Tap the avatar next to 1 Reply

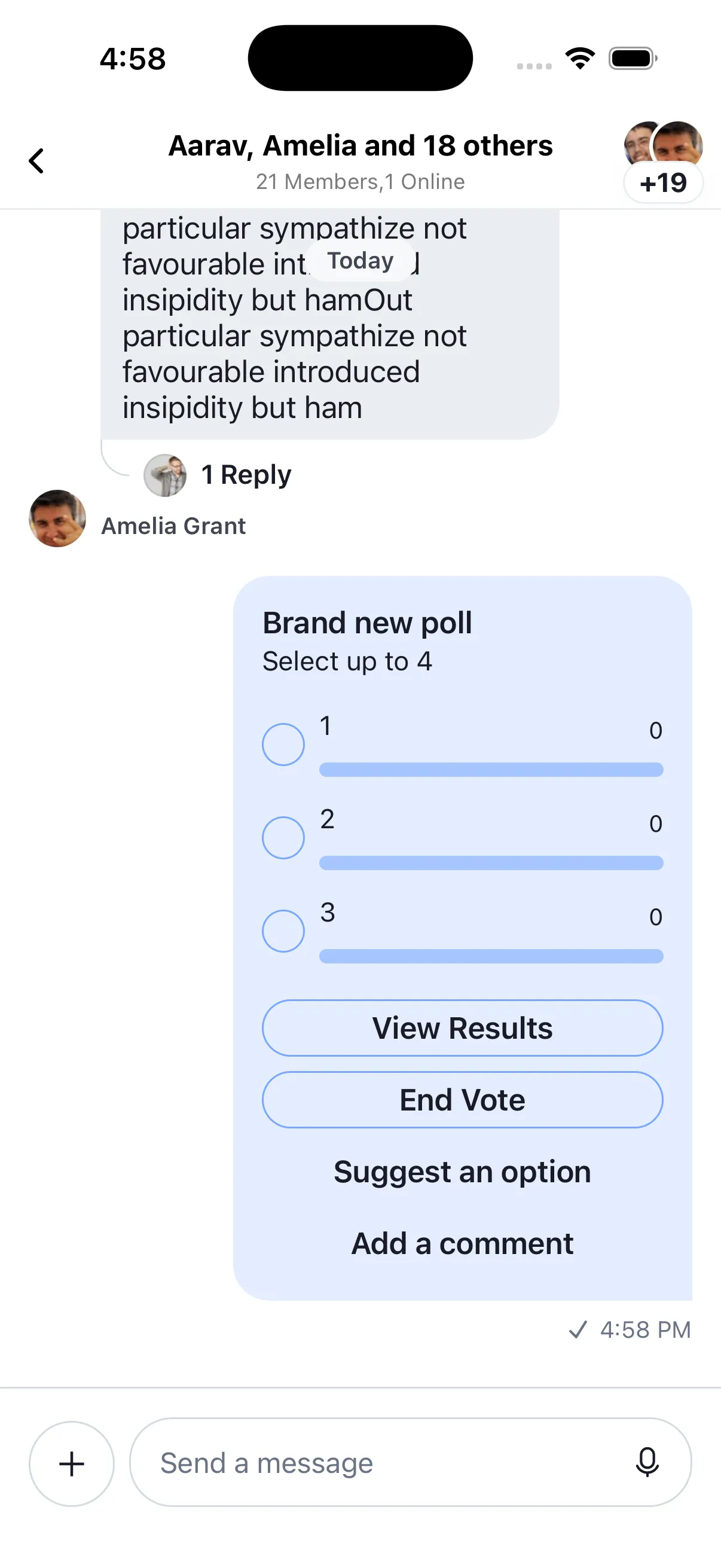coord(166,476)
